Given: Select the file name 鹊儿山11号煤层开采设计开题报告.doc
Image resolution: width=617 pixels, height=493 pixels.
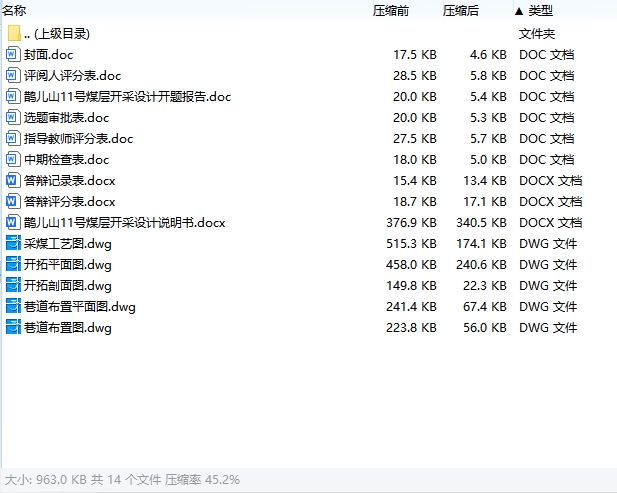Looking at the screenshot, I should [x=127, y=97].
